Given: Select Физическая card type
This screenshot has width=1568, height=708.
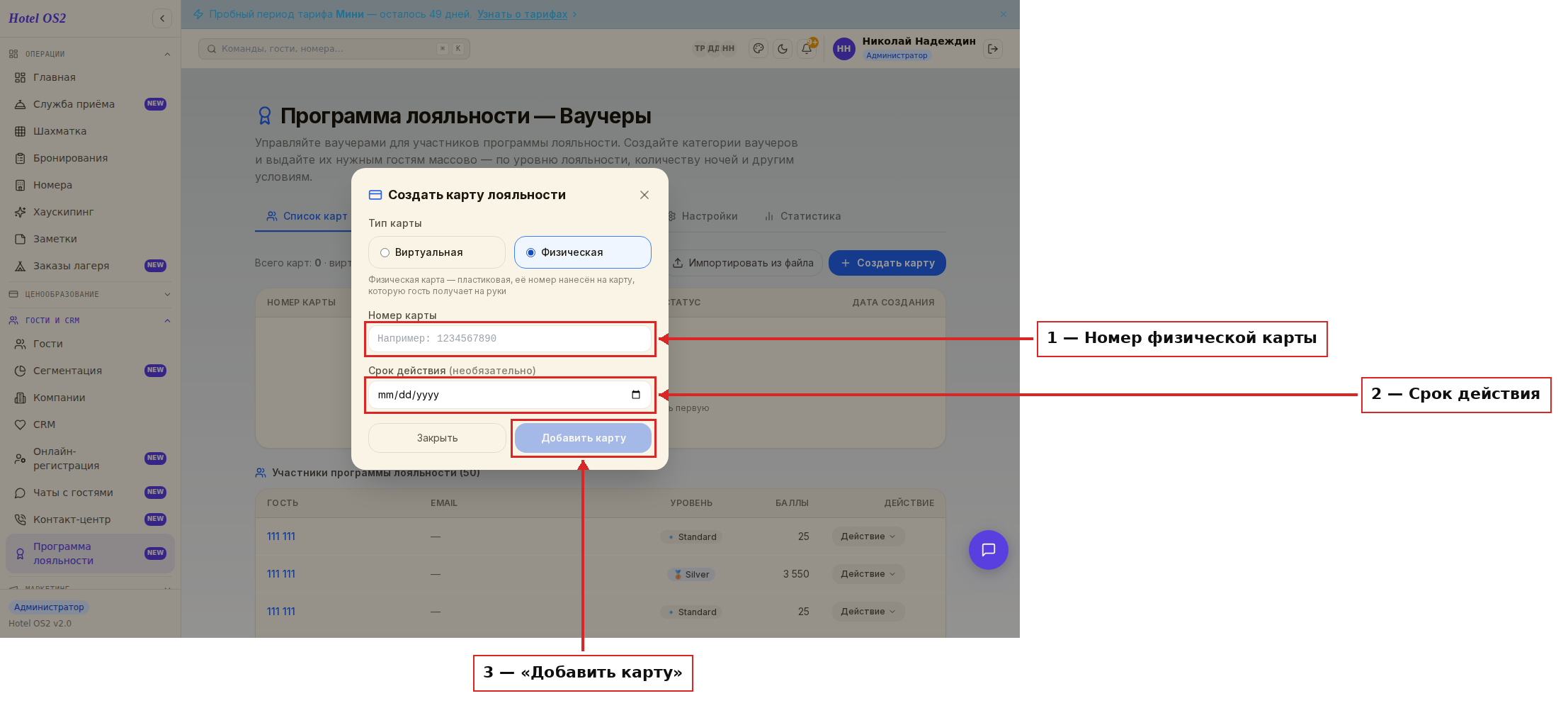Looking at the screenshot, I should tap(583, 252).
